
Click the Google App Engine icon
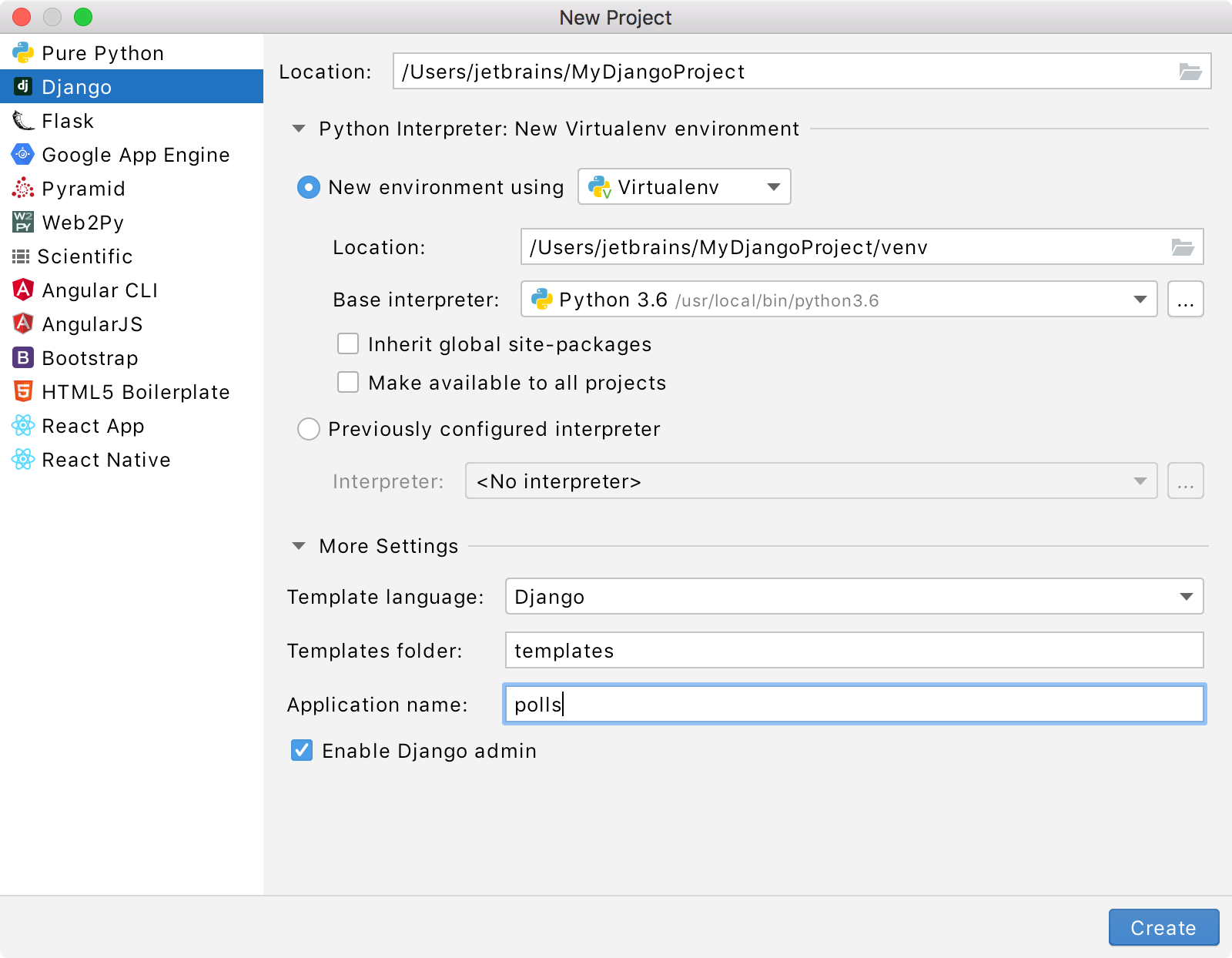(22, 154)
